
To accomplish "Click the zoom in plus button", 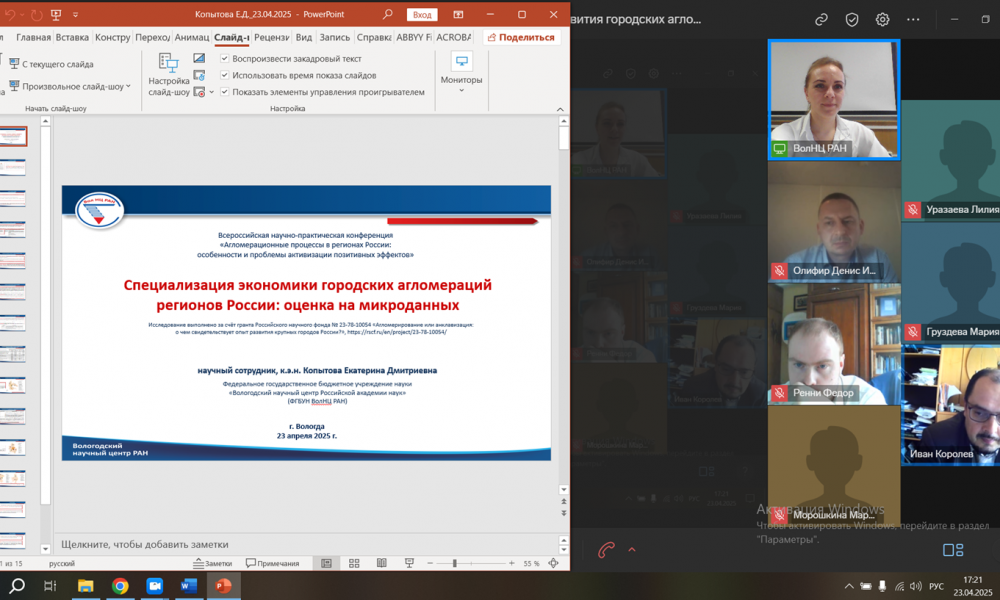I will pos(511,563).
